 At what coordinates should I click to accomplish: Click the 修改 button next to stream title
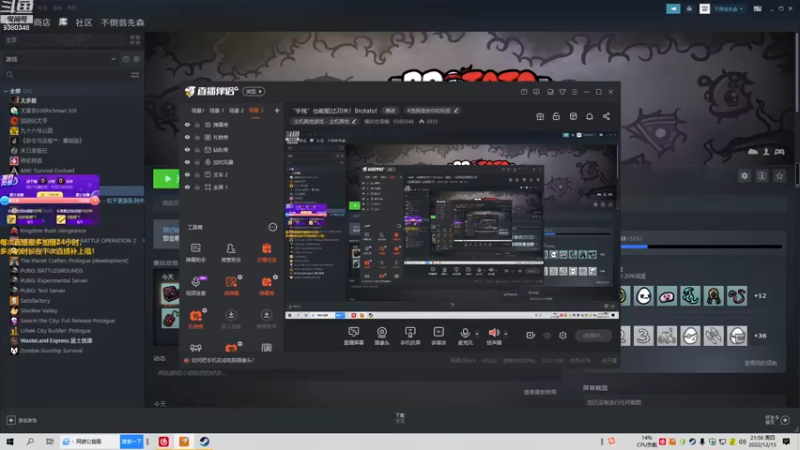point(390,110)
